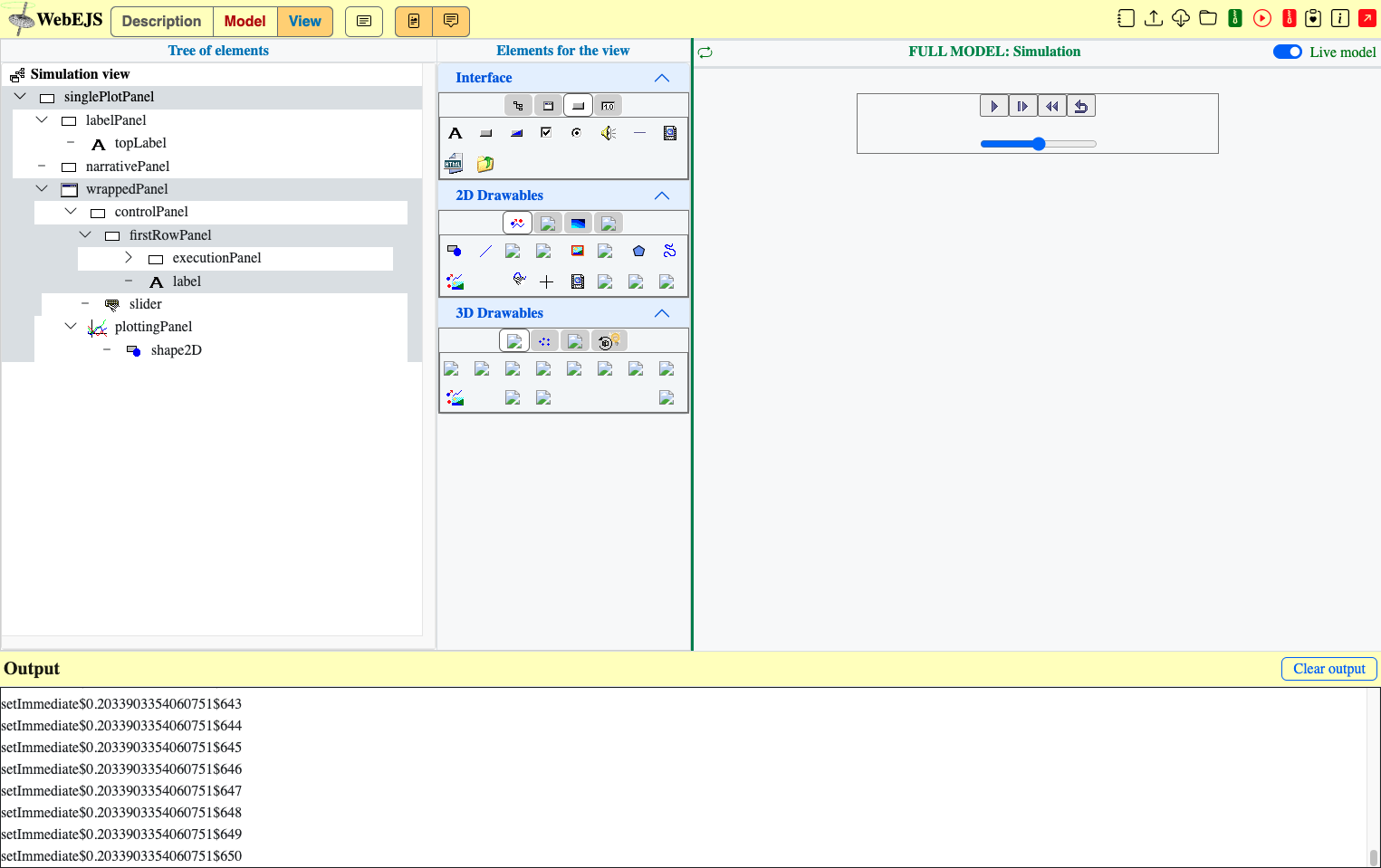Screen dimensions: 1381x868
Task: Switch to the Model tab
Action: tap(245, 22)
